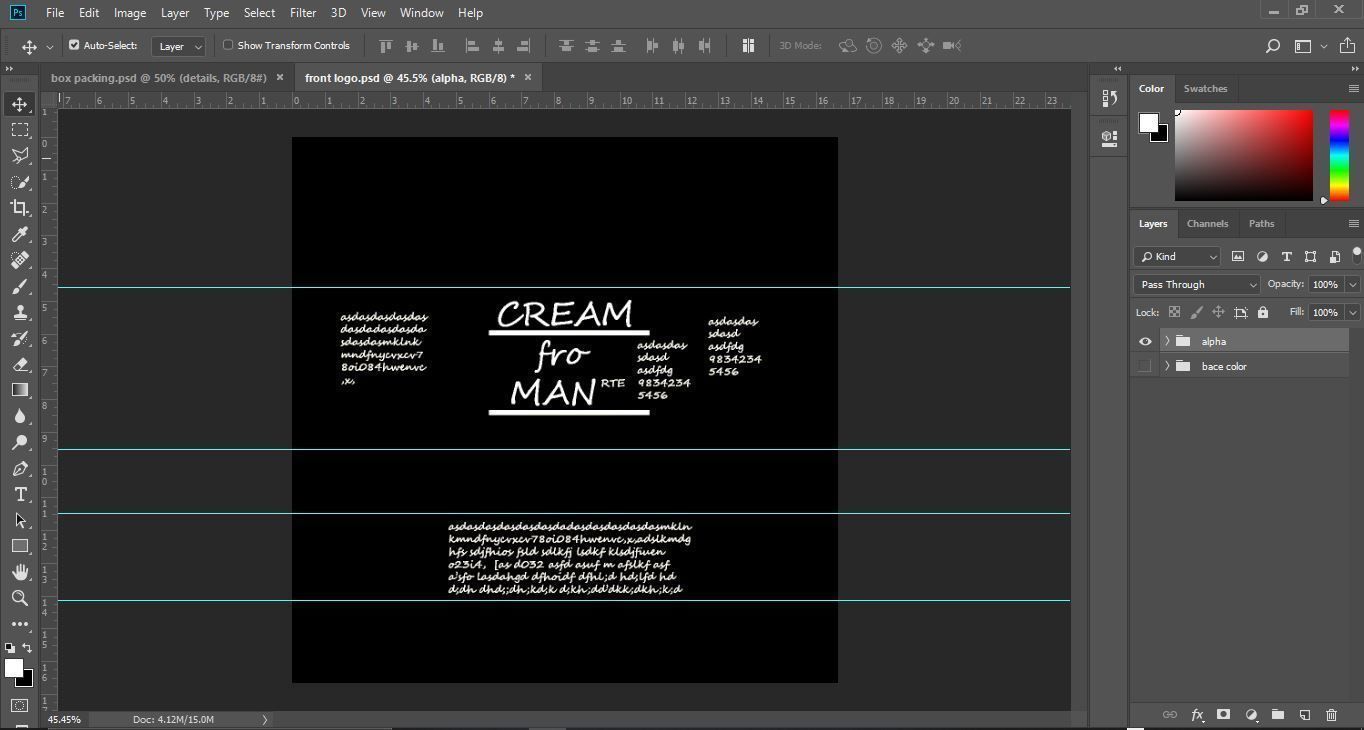1364x730 pixels.
Task: Click the foreground color swatch in Color panel
Action: pyautogui.click(x=1148, y=123)
